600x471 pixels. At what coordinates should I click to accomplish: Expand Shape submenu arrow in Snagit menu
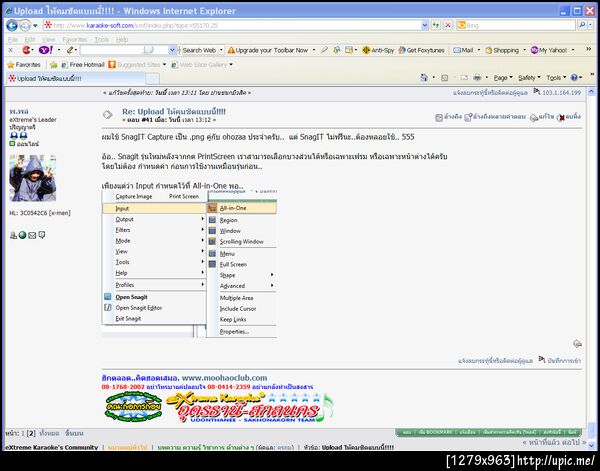coord(272,275)
